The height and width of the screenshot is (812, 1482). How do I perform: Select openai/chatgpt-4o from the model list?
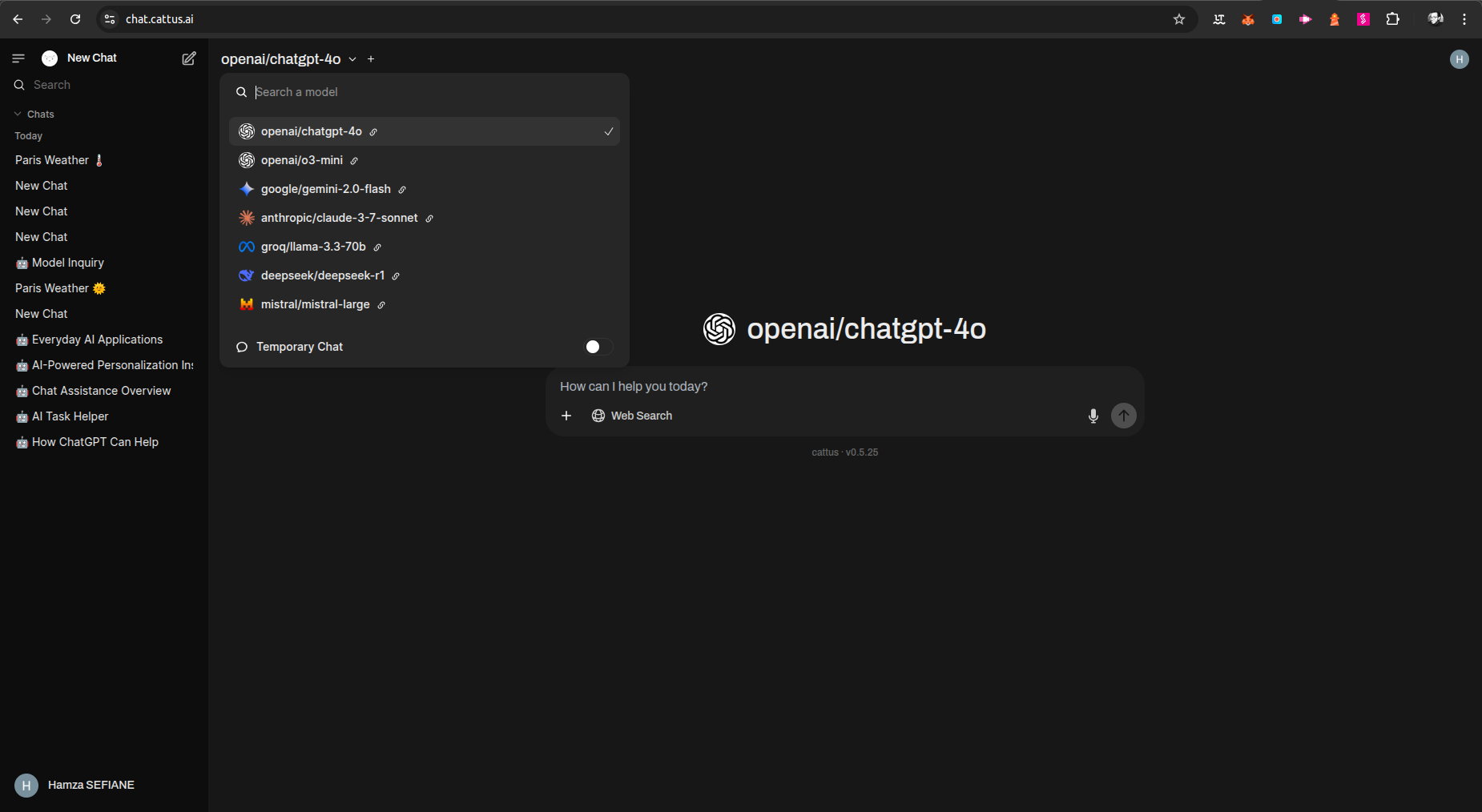click(x=425, y=131)
